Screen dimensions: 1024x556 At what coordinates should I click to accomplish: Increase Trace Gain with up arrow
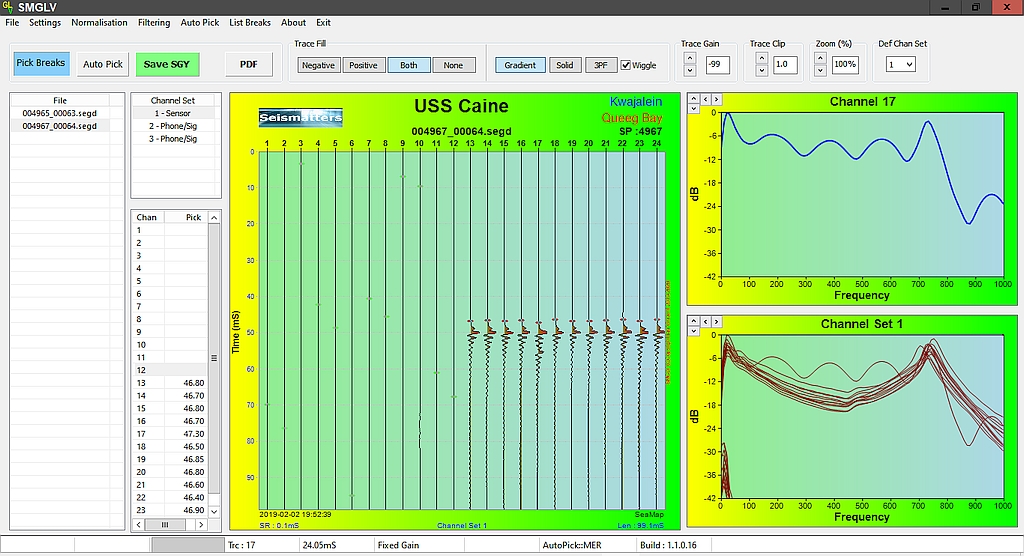690,58
